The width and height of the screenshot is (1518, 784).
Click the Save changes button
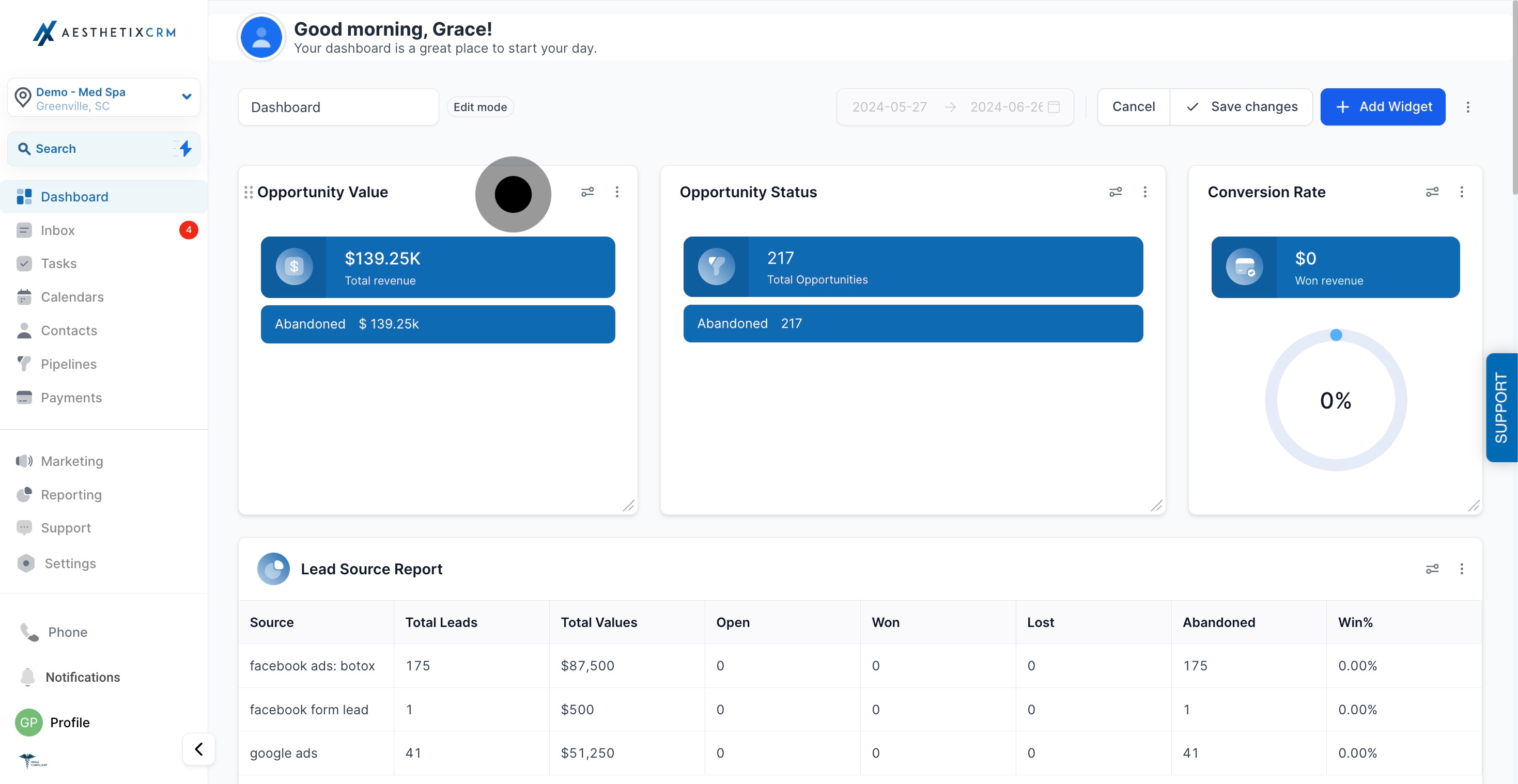(1241, 106)
